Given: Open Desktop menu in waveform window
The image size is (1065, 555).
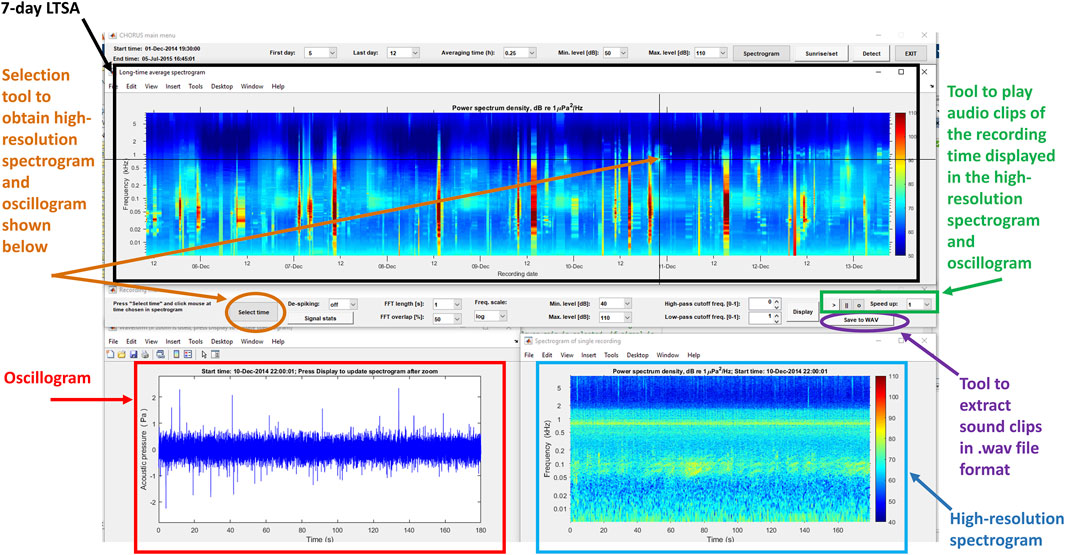Looking at the screenshot, I should coord(222,342).
